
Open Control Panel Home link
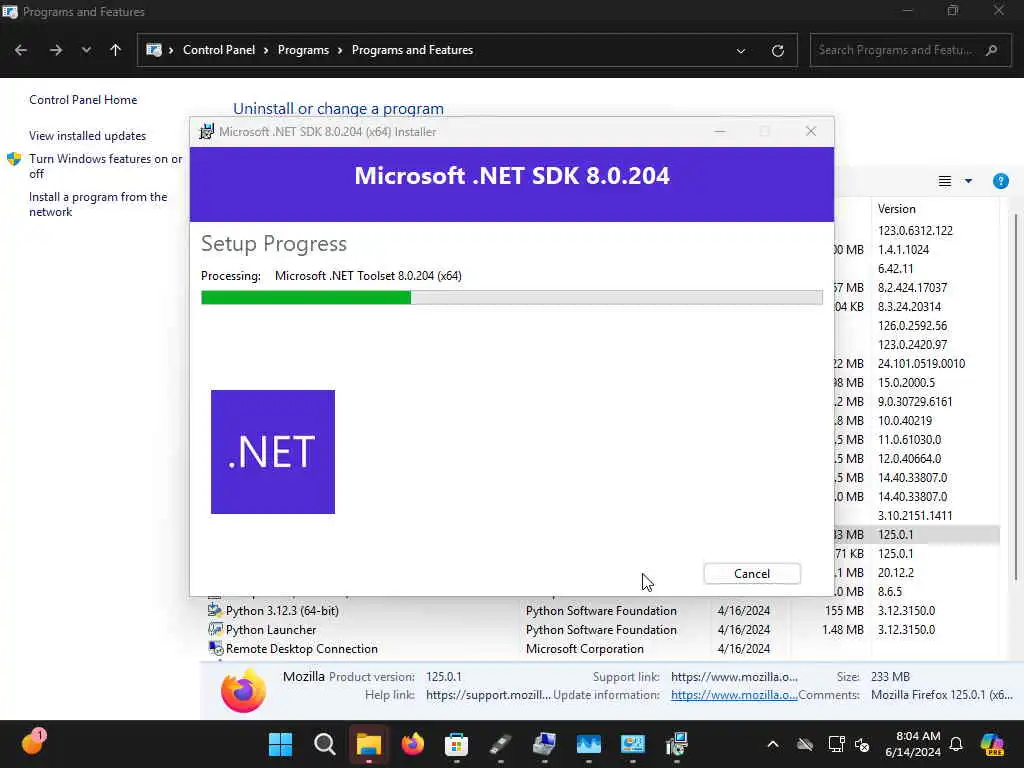(83, 100)
